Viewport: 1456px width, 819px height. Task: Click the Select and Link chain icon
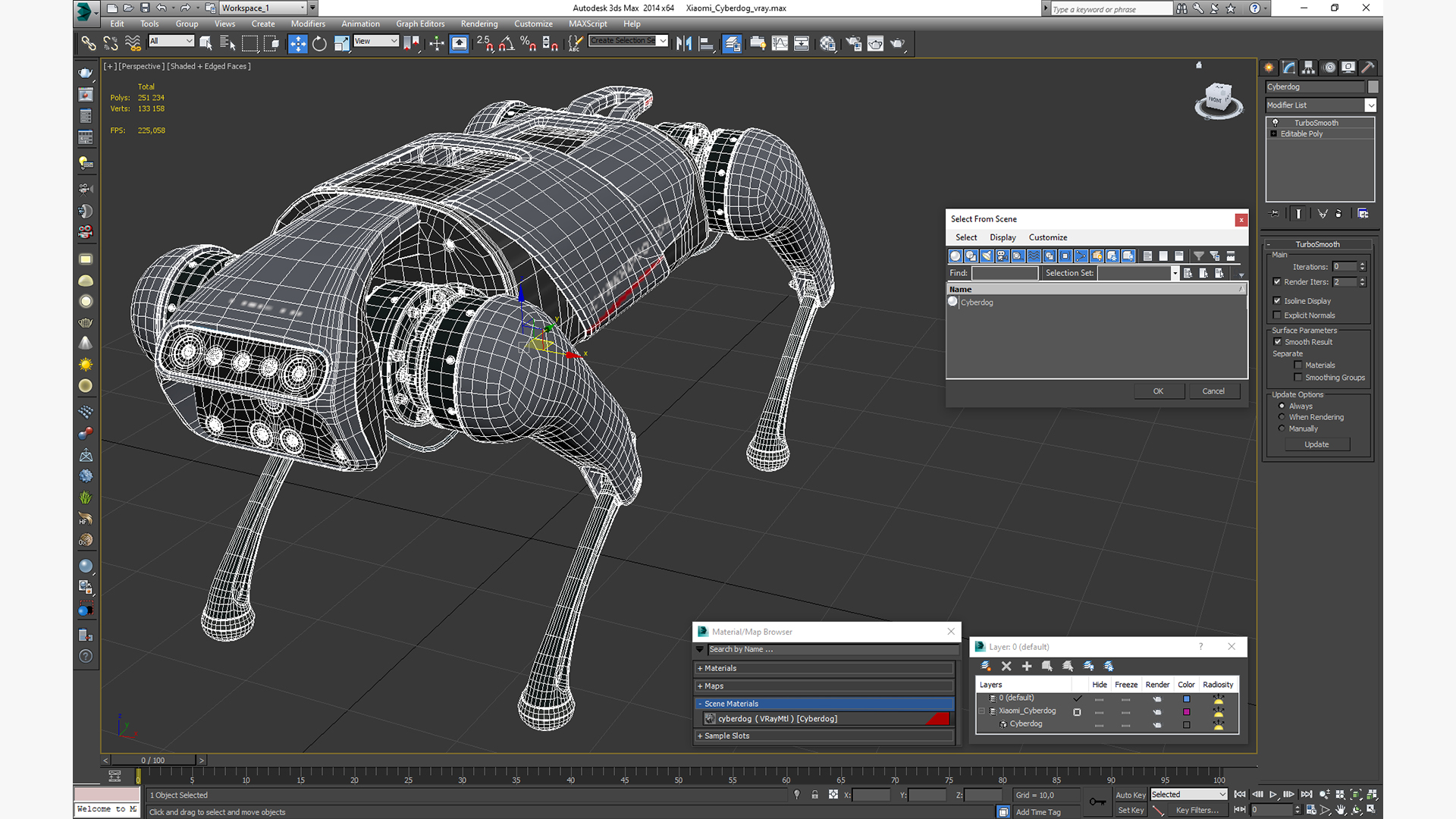(x=88, y=43)
